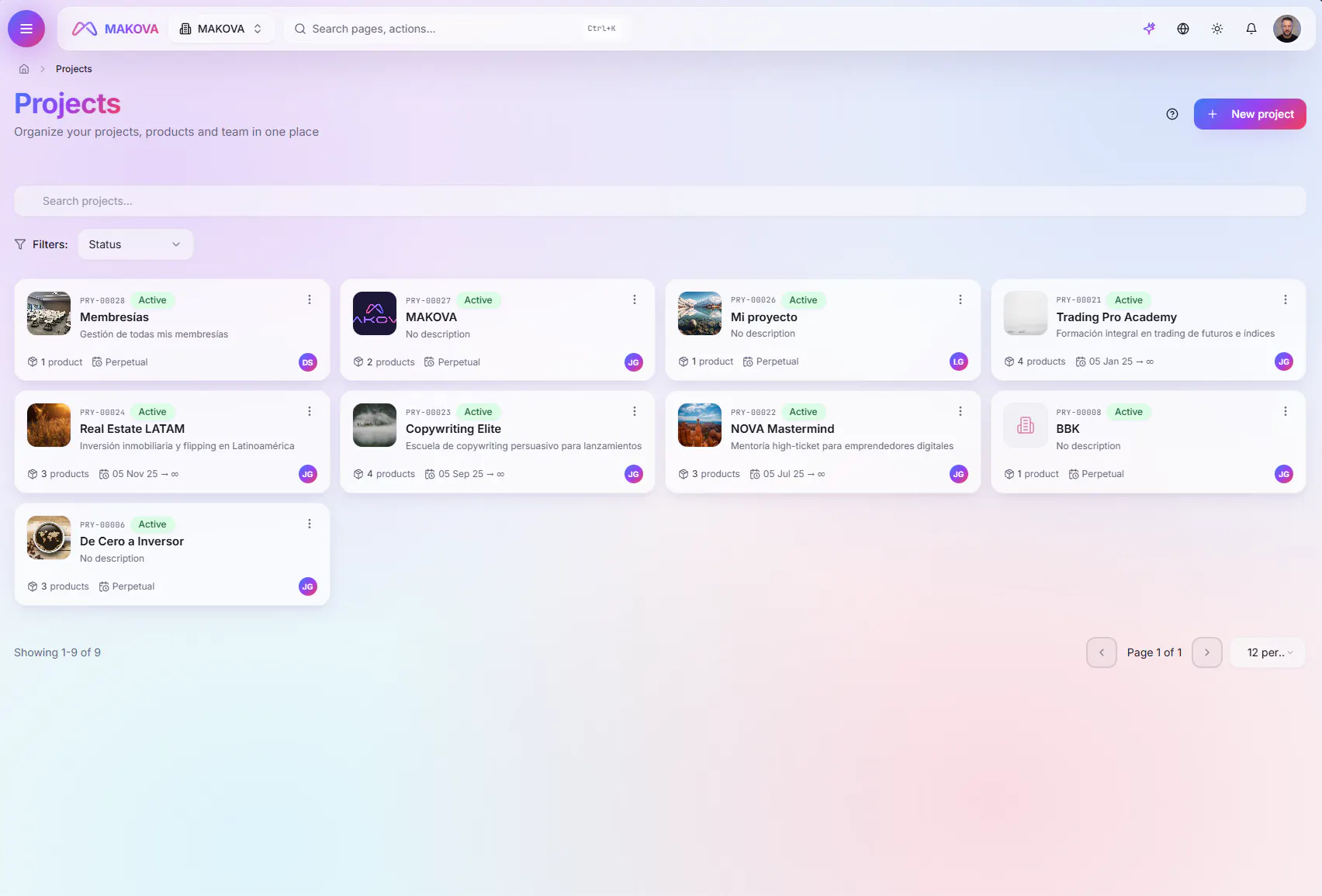Open Trading Pro Academy project title
Viewport: 1322px width, 896px height.
pos(1116,317)
